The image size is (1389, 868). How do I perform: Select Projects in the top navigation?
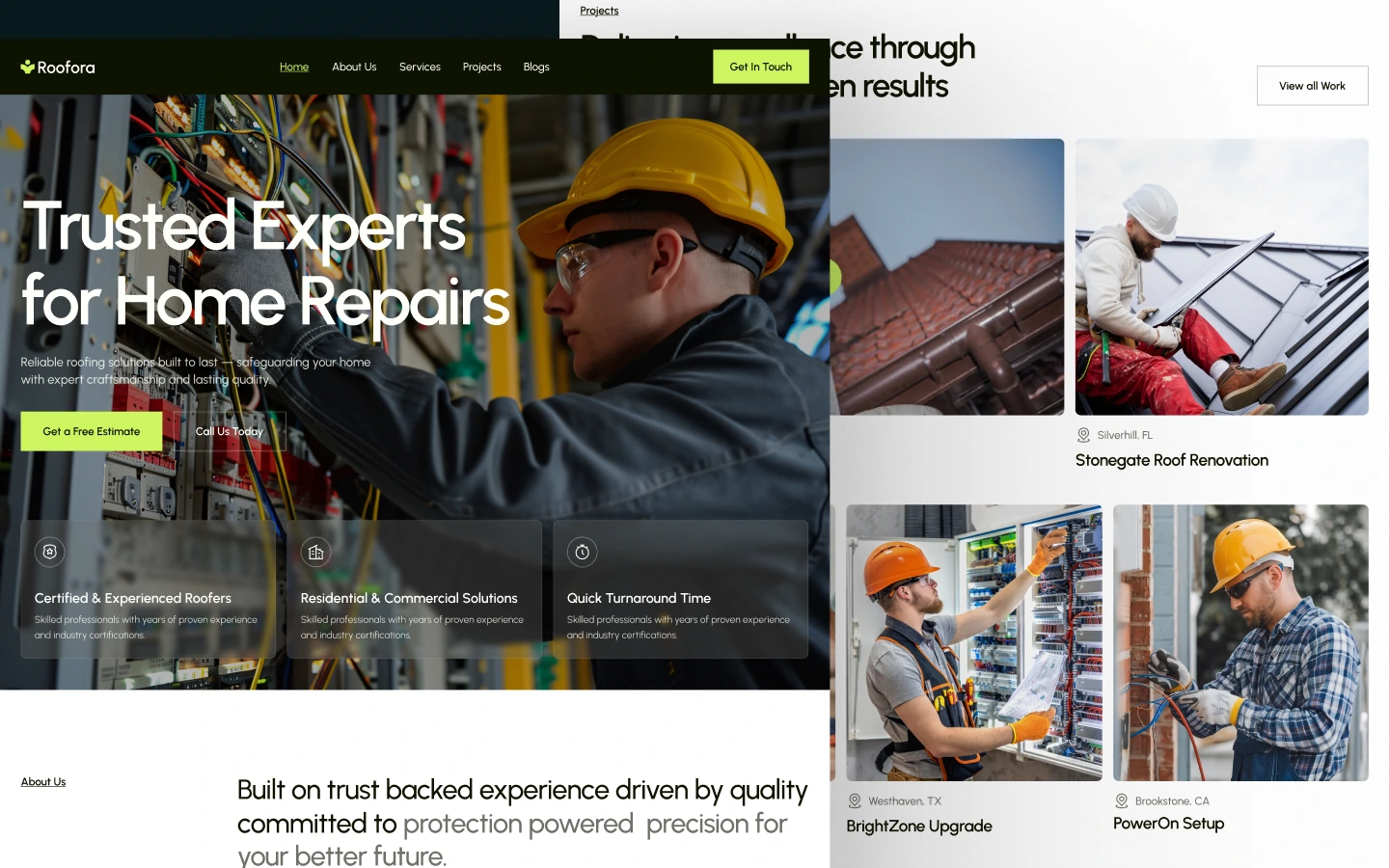pyautogui.click(x=481, y=67)
